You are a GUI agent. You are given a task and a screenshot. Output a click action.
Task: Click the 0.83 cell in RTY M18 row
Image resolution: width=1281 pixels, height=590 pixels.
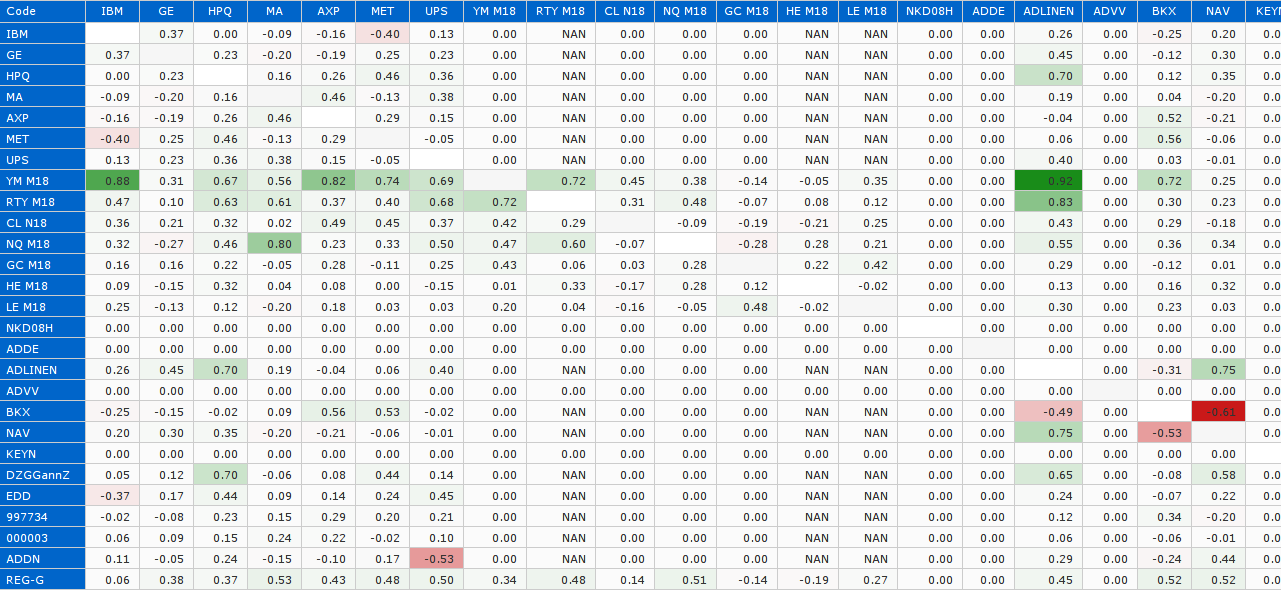tap(1049, 202)
